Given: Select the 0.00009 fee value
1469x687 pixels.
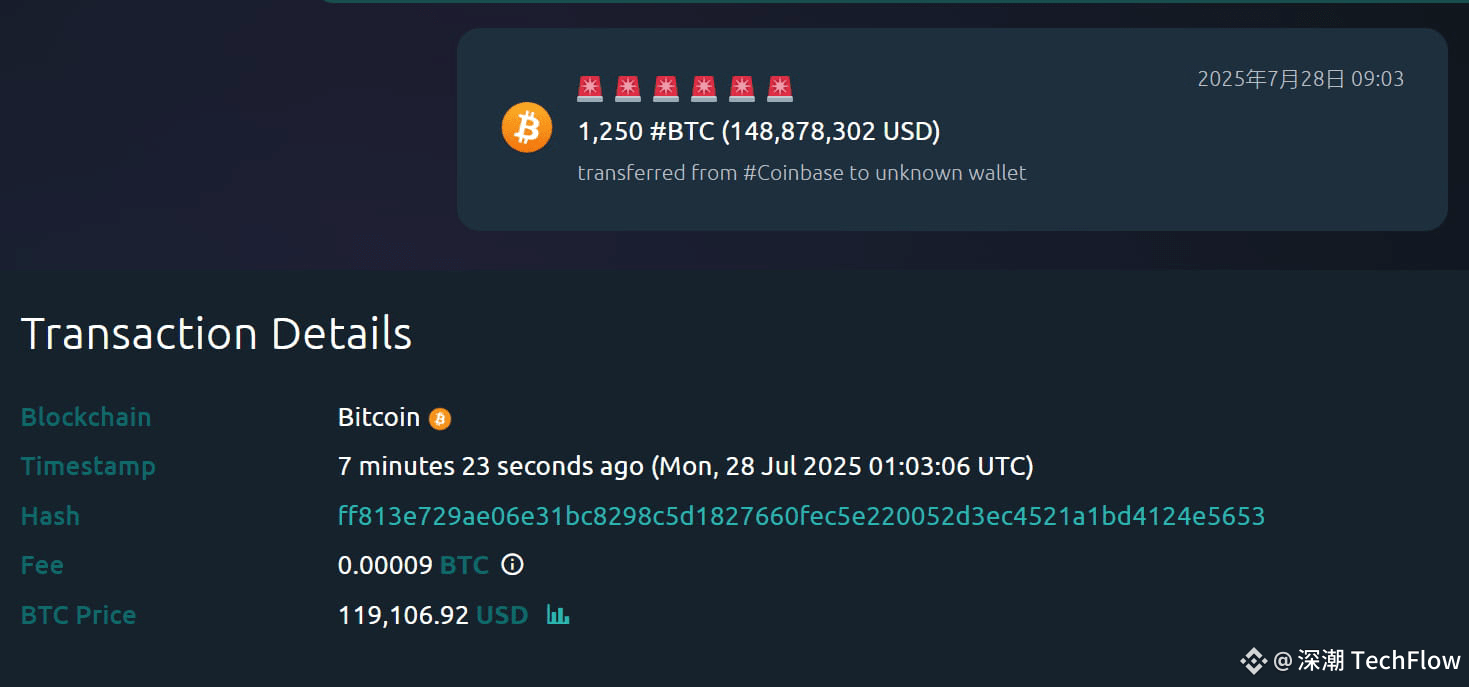Looking at the screenshot, I should tap(385, 565).
